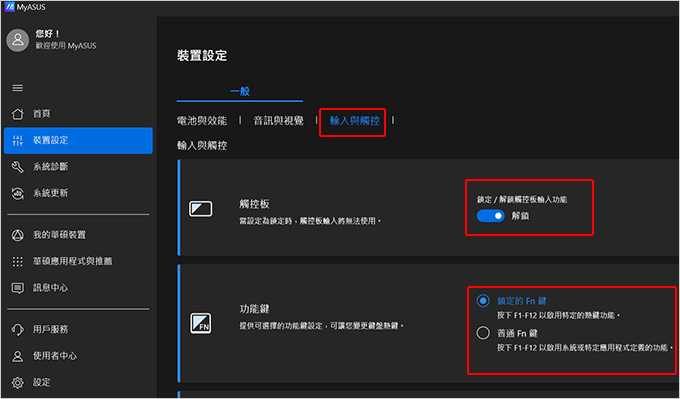Click the MyASUS logo in title bar
This screenshot has width=680, height=399.
point(10,7)
